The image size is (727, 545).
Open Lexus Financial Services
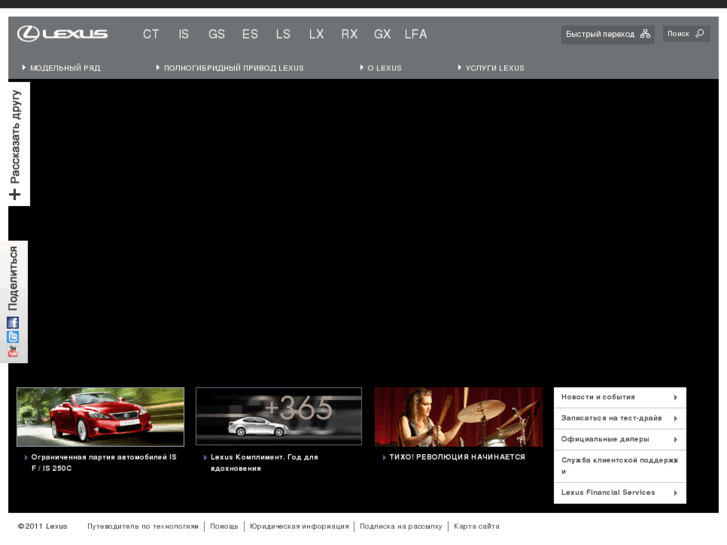pyautogui.click(x=620, y=493)
